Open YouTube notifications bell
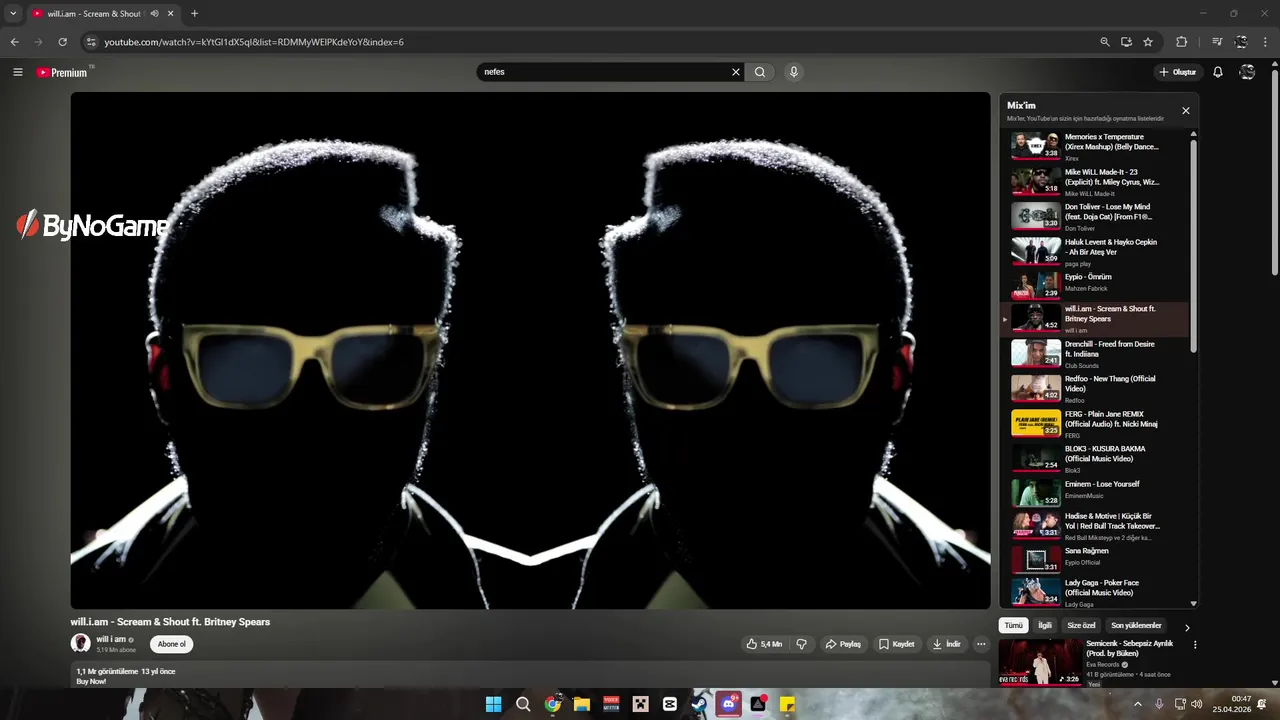 click(1218, 72)
